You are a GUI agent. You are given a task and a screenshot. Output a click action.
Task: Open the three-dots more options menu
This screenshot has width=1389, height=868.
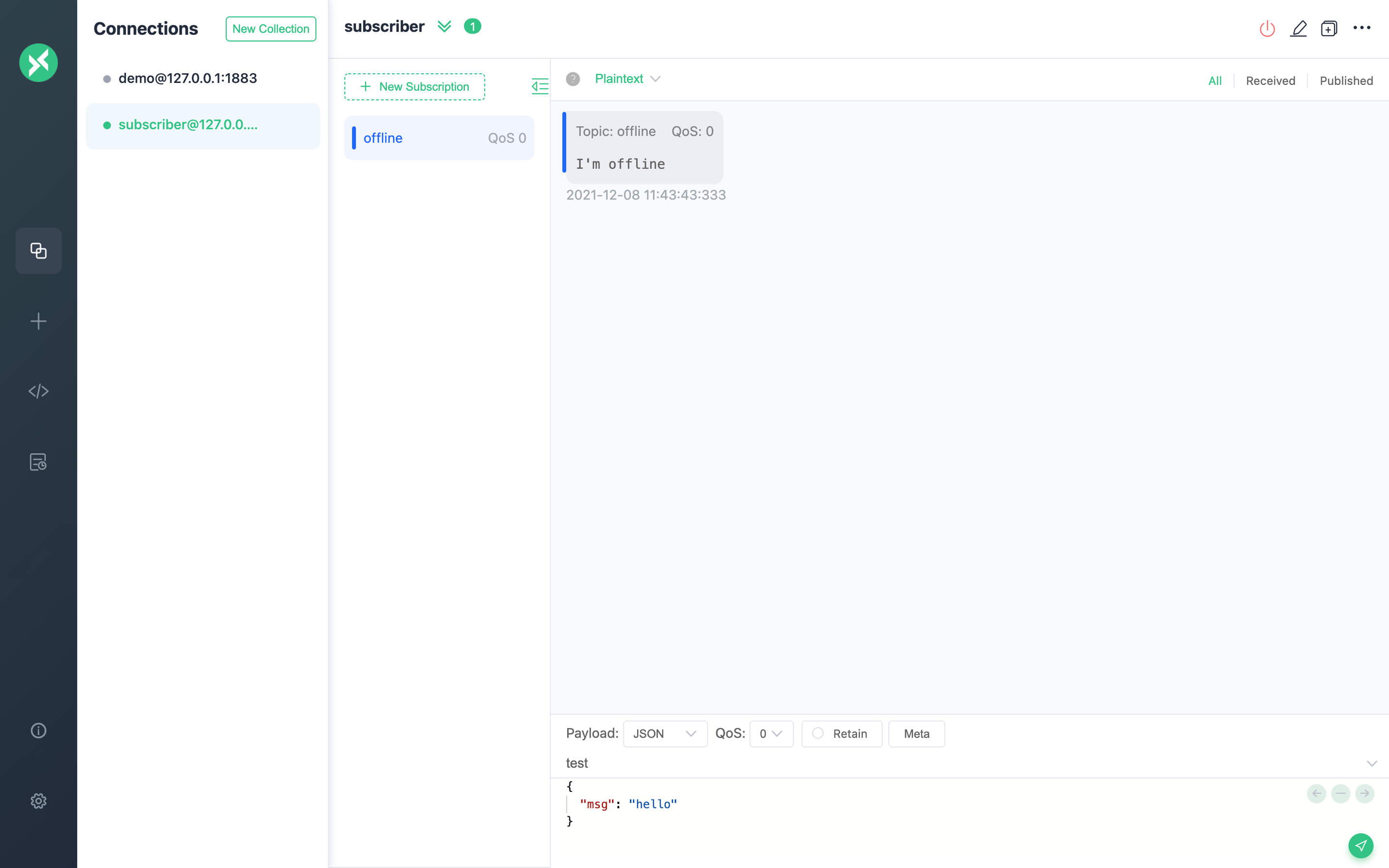tap(1361, 28)
